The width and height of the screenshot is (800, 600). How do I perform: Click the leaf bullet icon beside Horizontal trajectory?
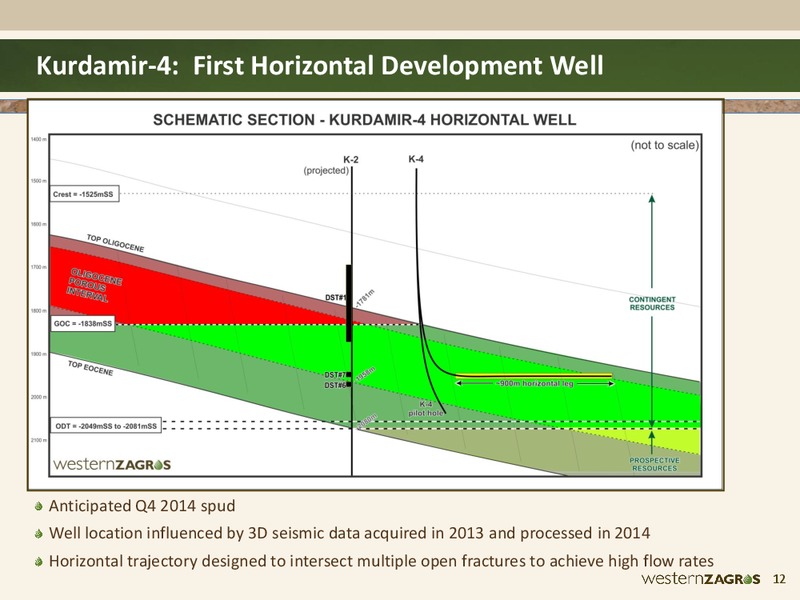click(39, 562)
